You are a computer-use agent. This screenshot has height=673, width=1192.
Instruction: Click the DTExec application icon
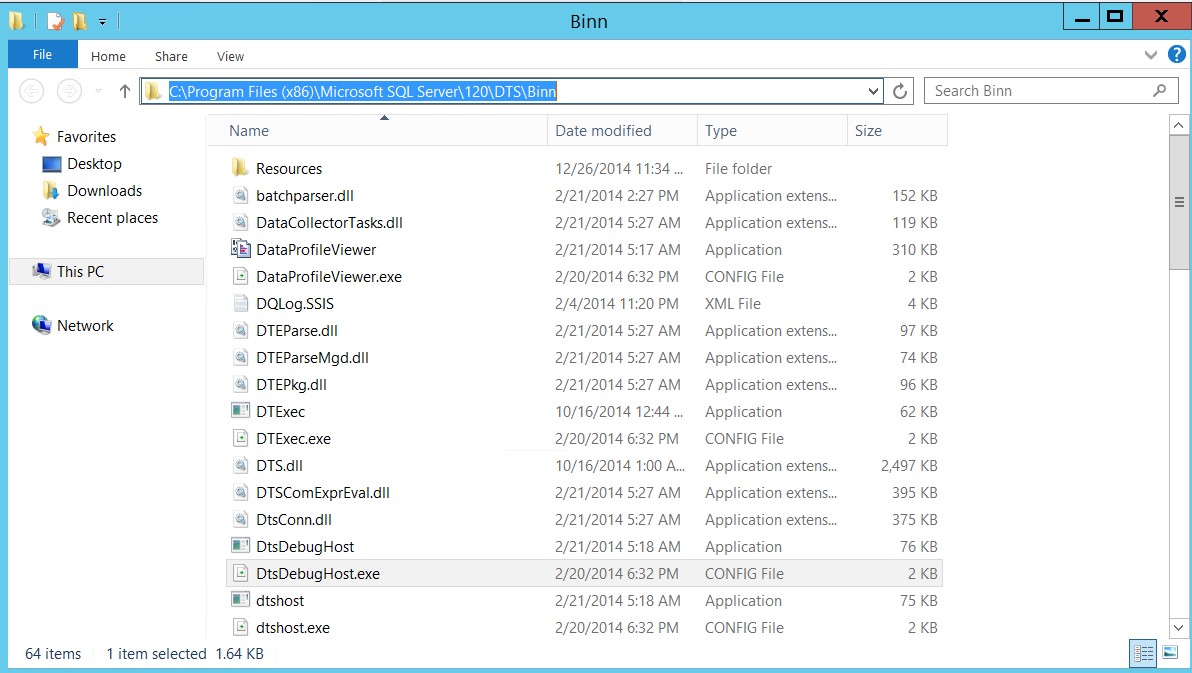click(240, 412)
